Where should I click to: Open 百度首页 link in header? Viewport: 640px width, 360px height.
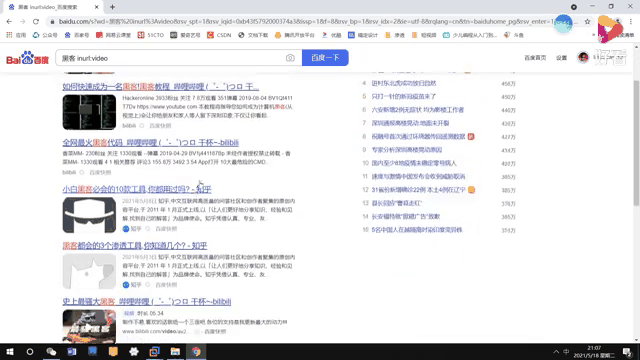click(x=535, y=58)
